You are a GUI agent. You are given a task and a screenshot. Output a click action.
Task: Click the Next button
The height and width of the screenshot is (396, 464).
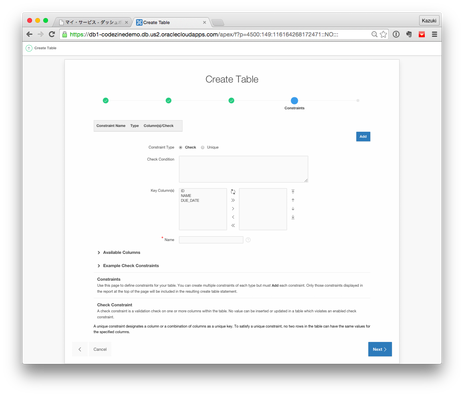coord(380,349)
